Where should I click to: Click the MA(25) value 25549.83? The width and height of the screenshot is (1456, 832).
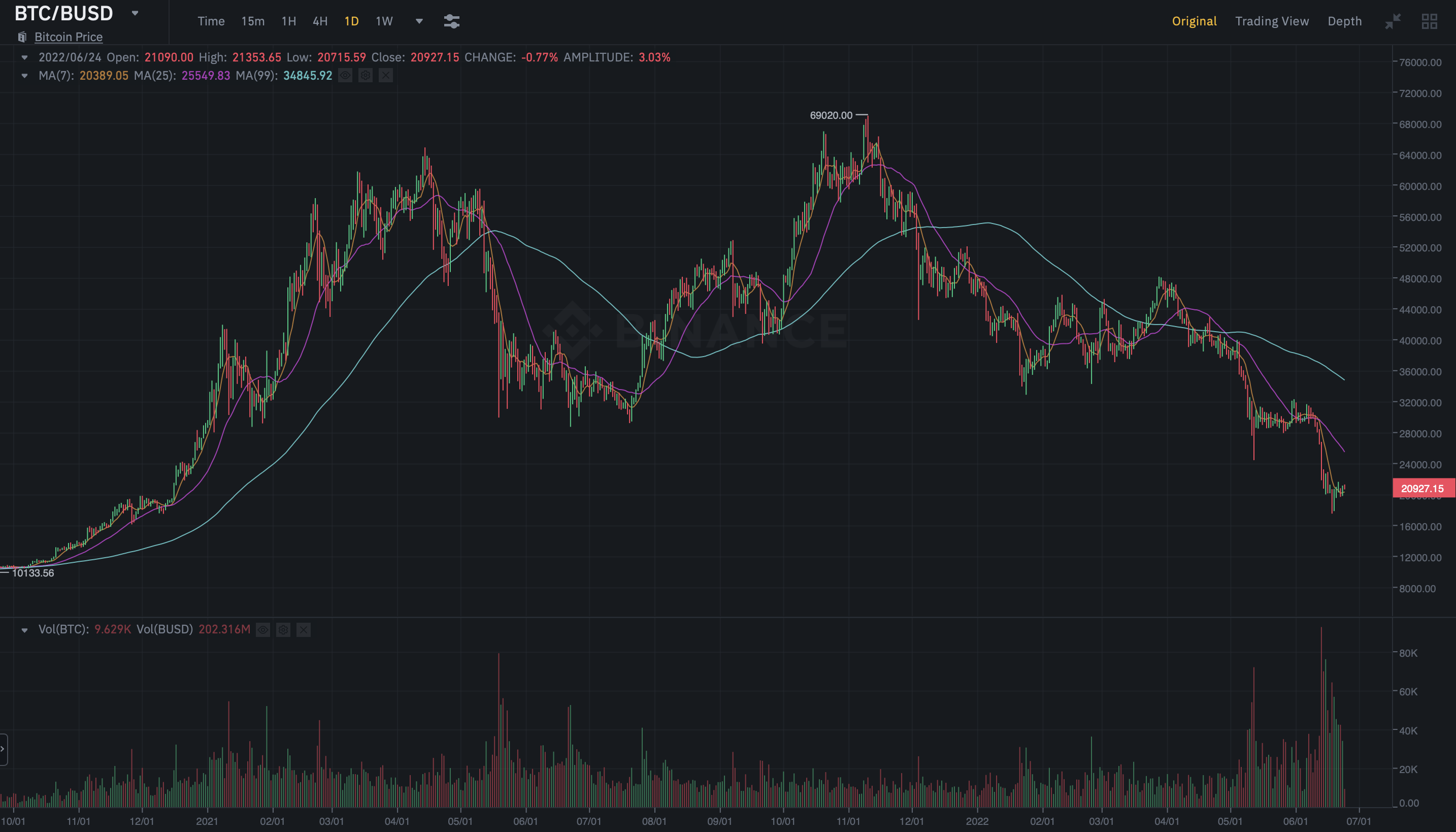(206, 75)
